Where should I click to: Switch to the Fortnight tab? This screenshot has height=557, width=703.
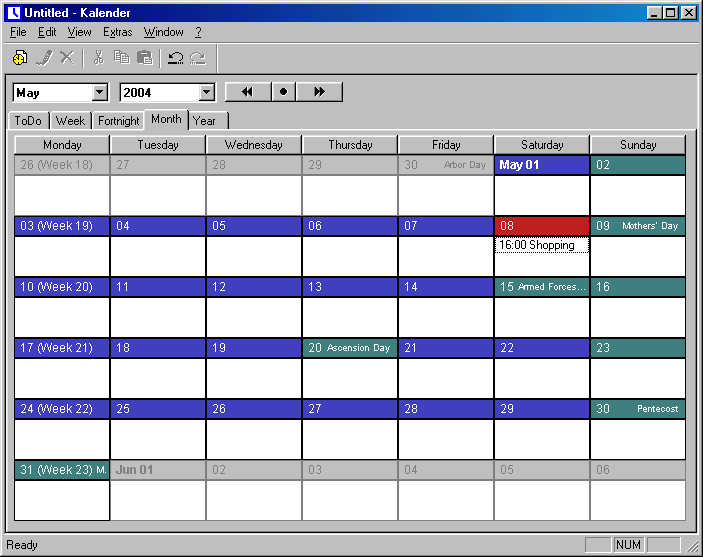(119, 121)
